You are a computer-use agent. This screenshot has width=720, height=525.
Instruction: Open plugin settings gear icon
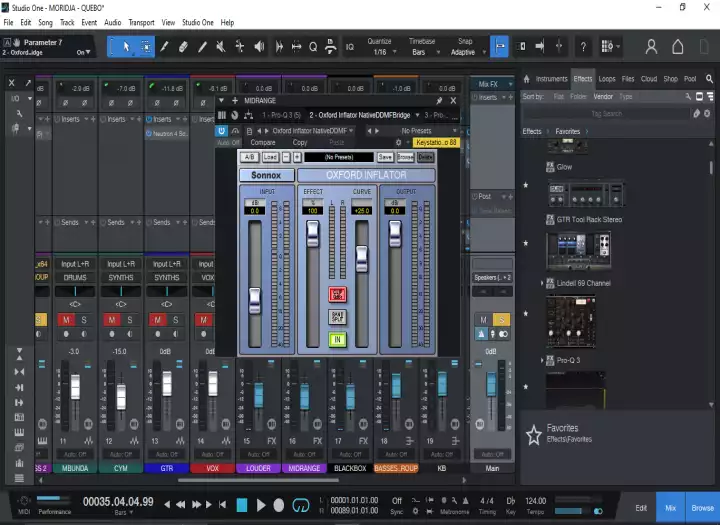[399, 142]
